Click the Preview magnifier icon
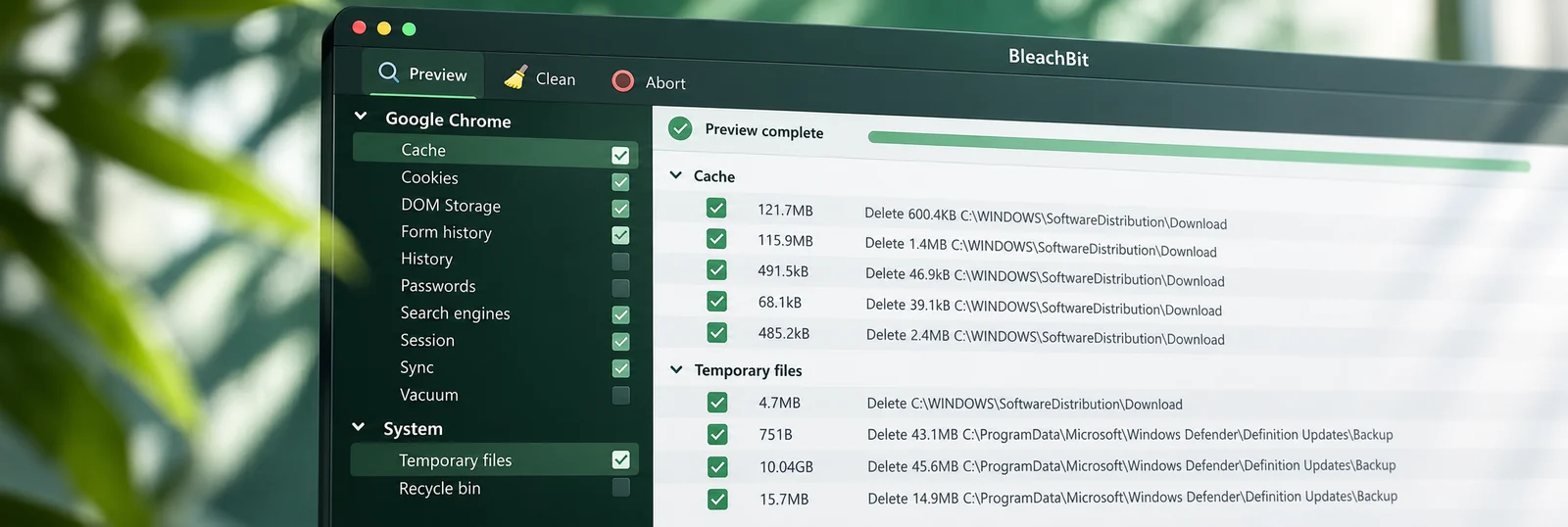 pos(388,72)
